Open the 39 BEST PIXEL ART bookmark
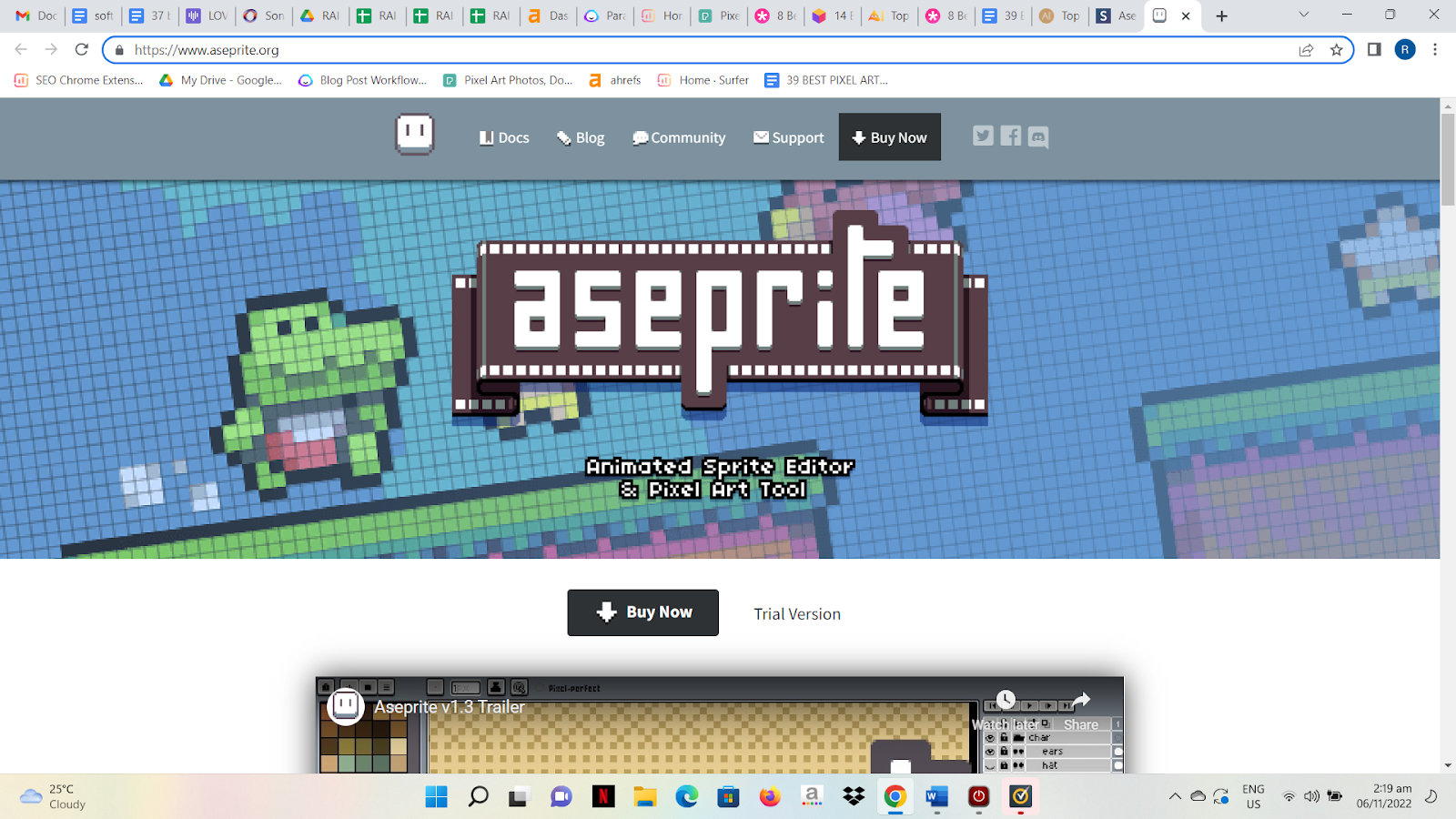The width and height of the screenshot is (1456, 819). [826, 80]
